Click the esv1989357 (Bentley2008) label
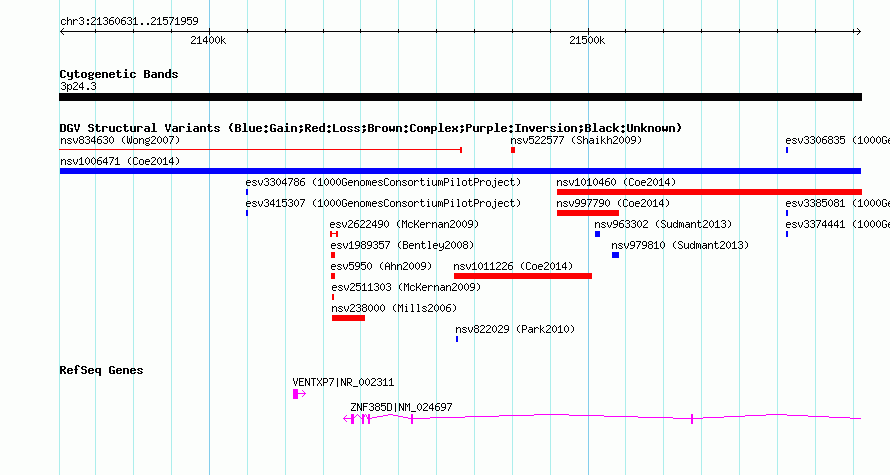 pyautogui.click(x=402, y=245)
